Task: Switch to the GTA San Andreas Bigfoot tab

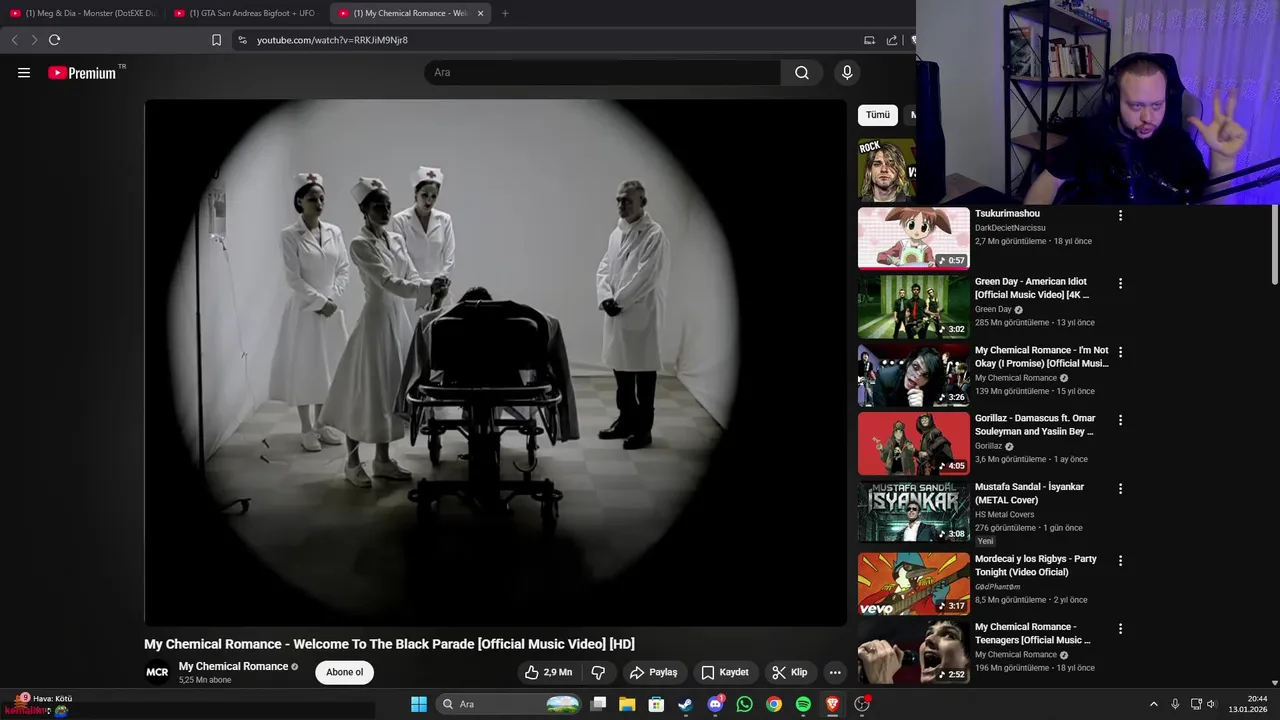Action: 245,13
